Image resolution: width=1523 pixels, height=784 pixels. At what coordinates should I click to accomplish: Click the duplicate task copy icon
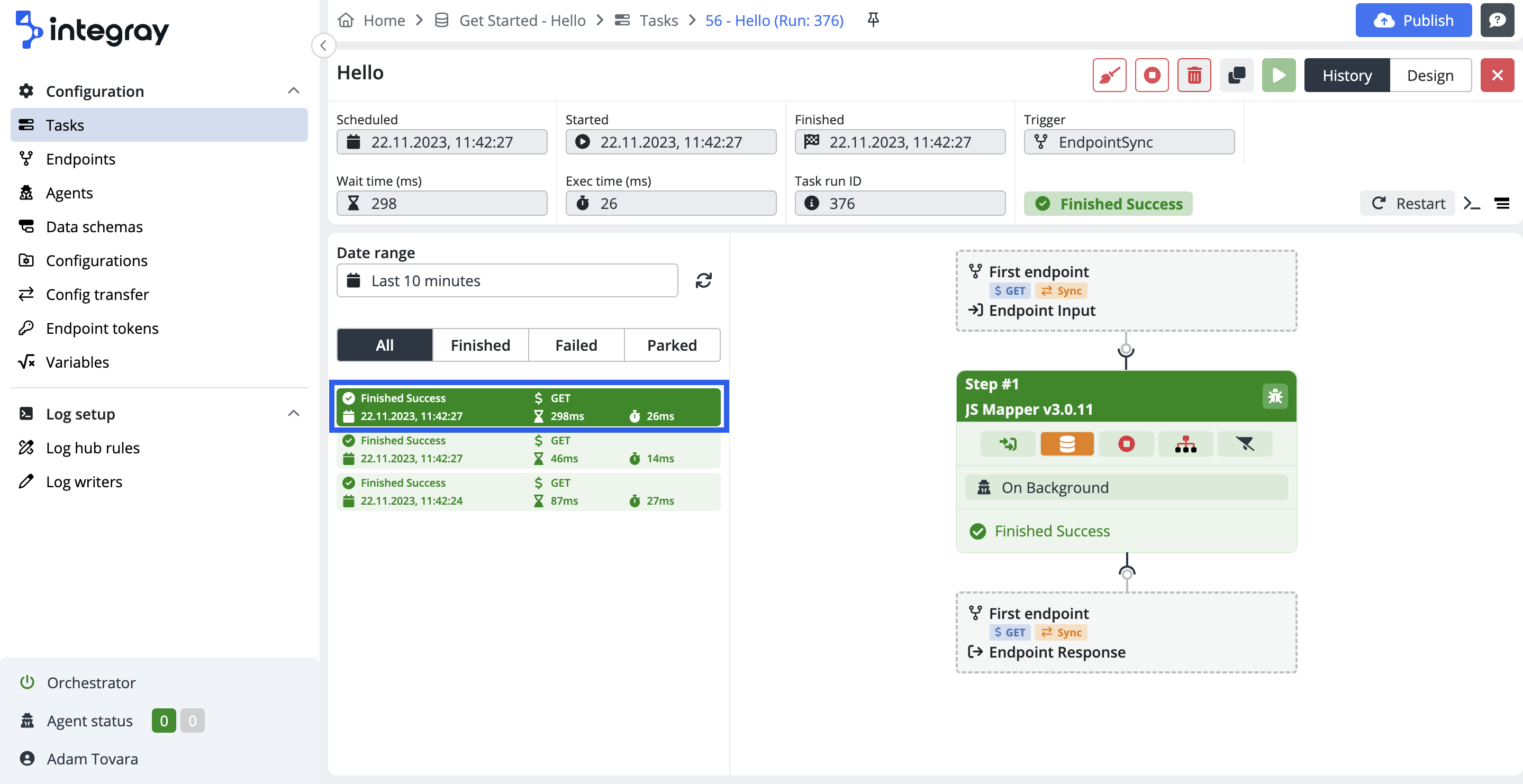(1236, 75)
